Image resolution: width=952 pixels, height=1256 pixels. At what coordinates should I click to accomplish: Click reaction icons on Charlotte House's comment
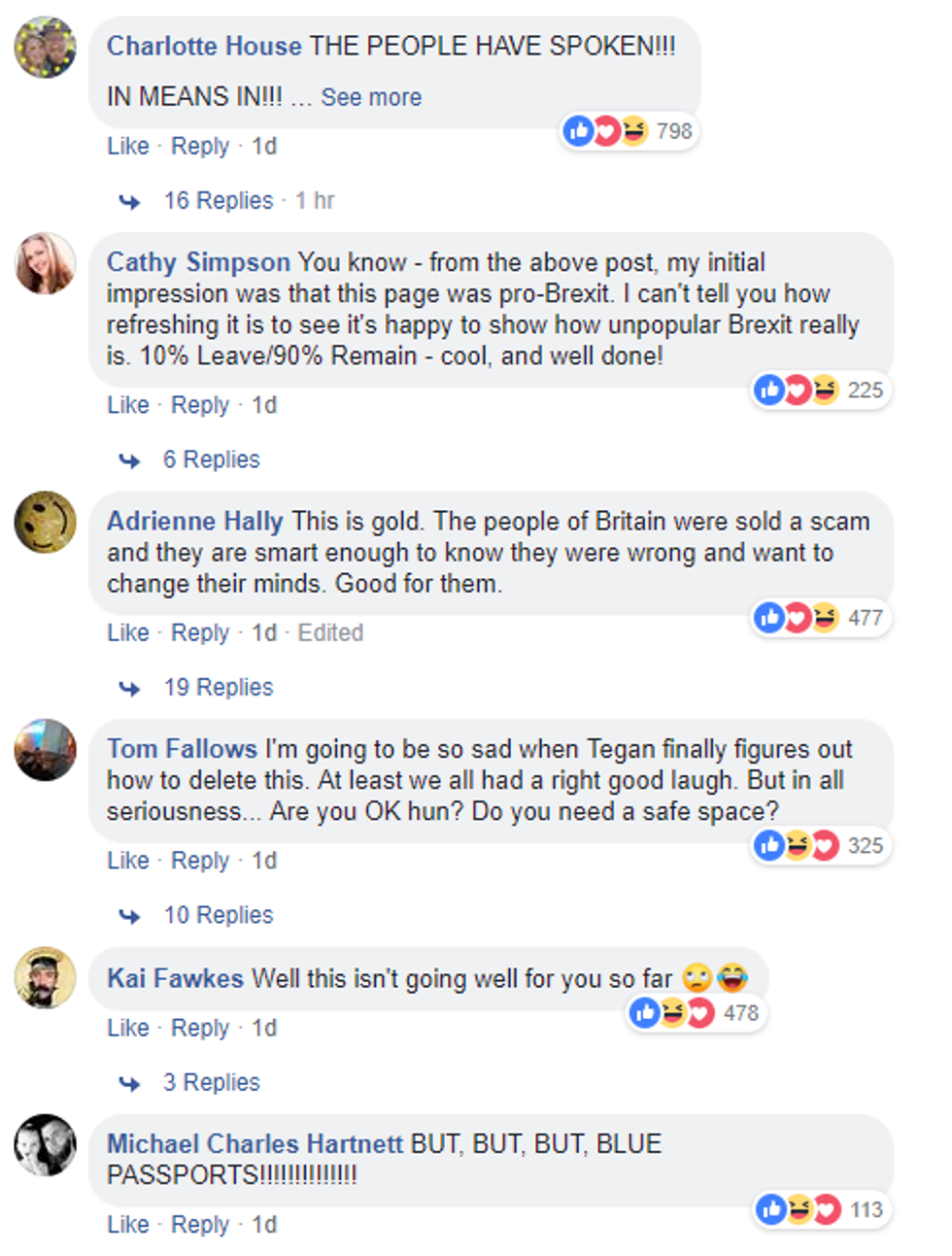click(x=629, y=131)
